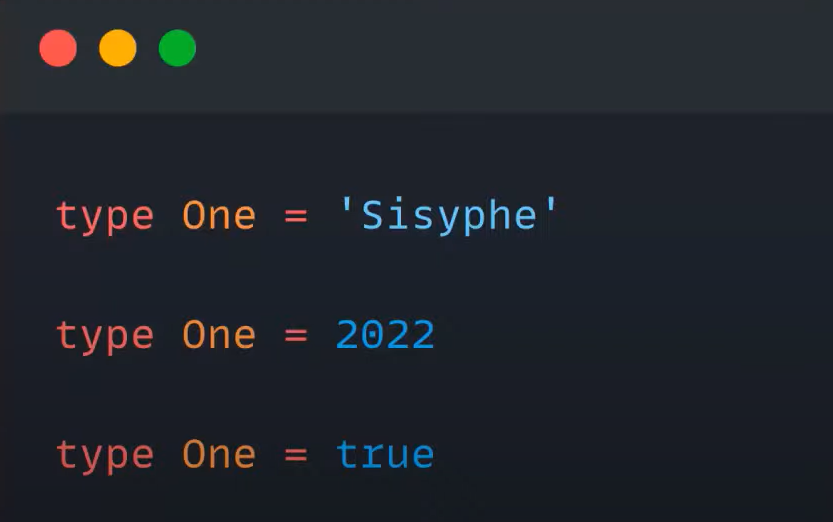Click the yellow minimize window dot
The height and width of the screenshot is (522, 833).
click(117, 48)
